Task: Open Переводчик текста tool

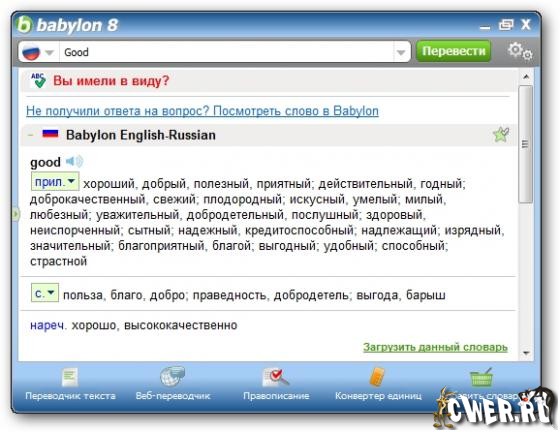Action: pyautogui.click(x=70, y=384)
